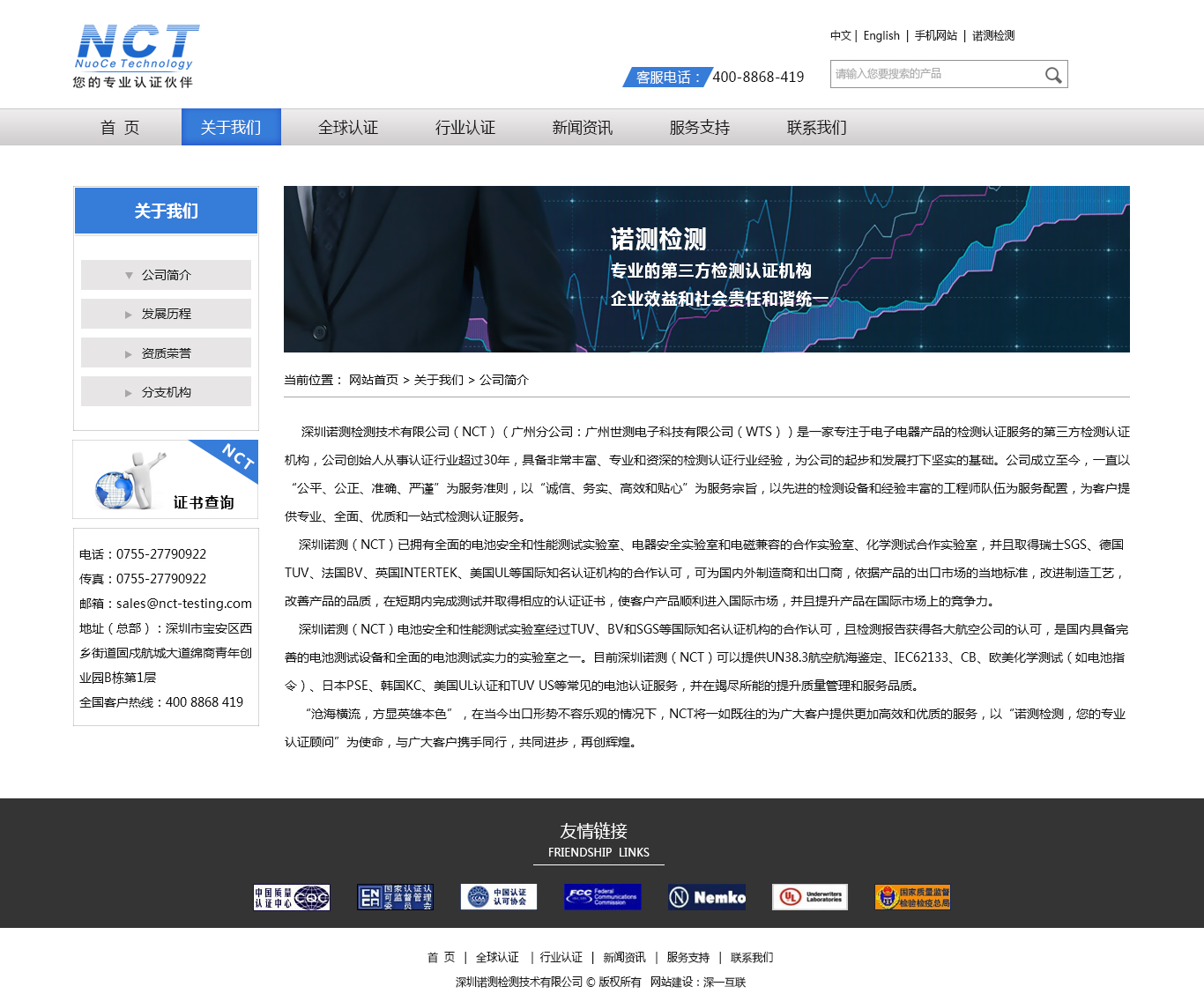
Task: Open the 全球认证 navigation menu
Action: [x=347, y=127]
